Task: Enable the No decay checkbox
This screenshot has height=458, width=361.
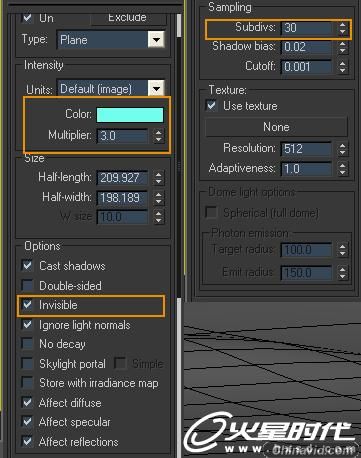Action: pyautogui.click(x=27, y=344)
